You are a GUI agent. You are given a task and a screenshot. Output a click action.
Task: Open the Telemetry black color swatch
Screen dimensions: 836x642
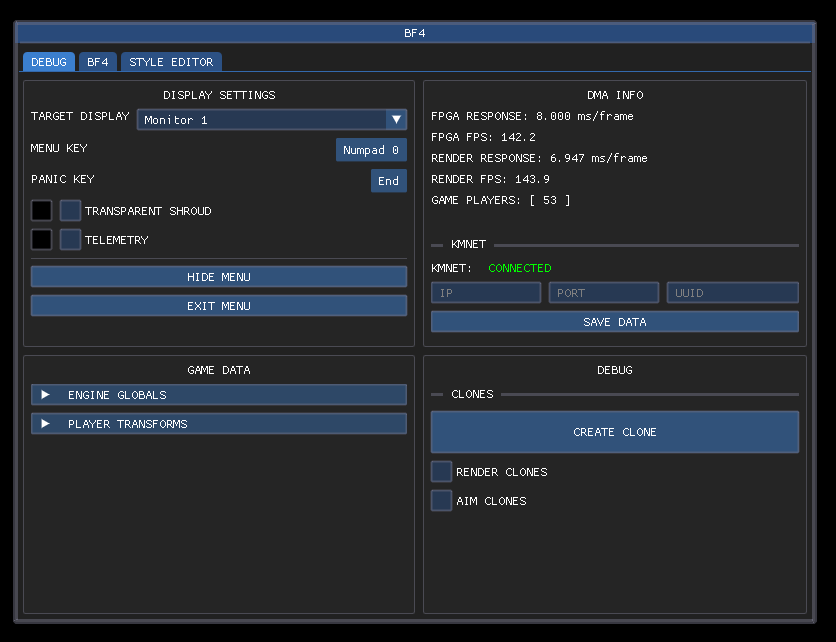[42, 239]
